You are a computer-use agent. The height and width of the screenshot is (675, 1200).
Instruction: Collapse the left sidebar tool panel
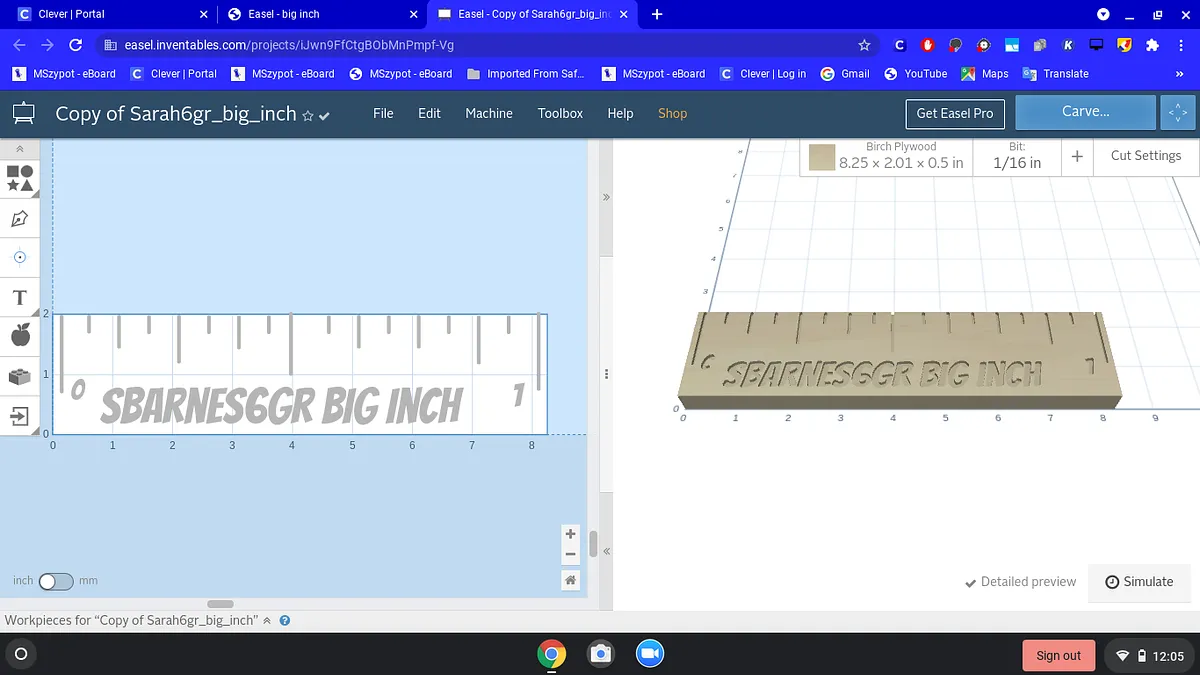pyautogui.click(x=20, y=148)
